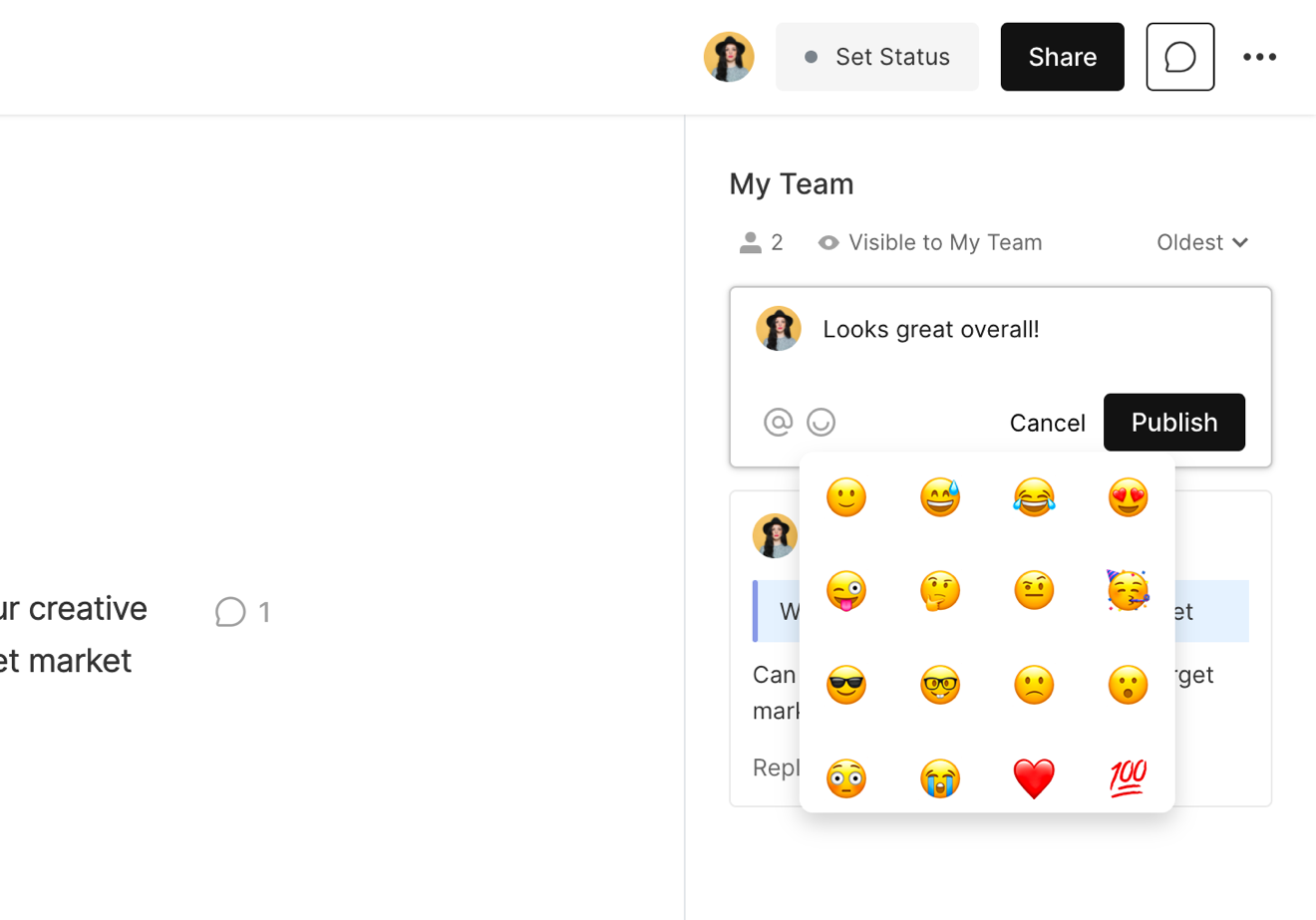
Task: Select the loudly crying face emoji
Action: pyautogui.click(x=940, y=778)
